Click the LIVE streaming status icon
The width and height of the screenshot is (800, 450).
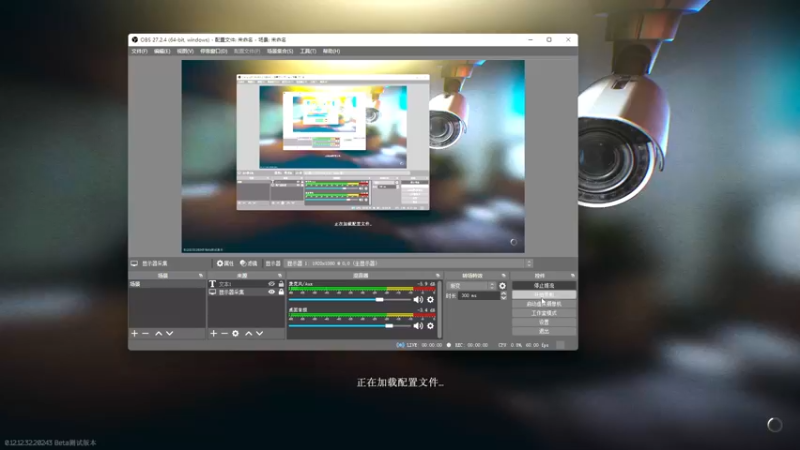click(400, 345)
